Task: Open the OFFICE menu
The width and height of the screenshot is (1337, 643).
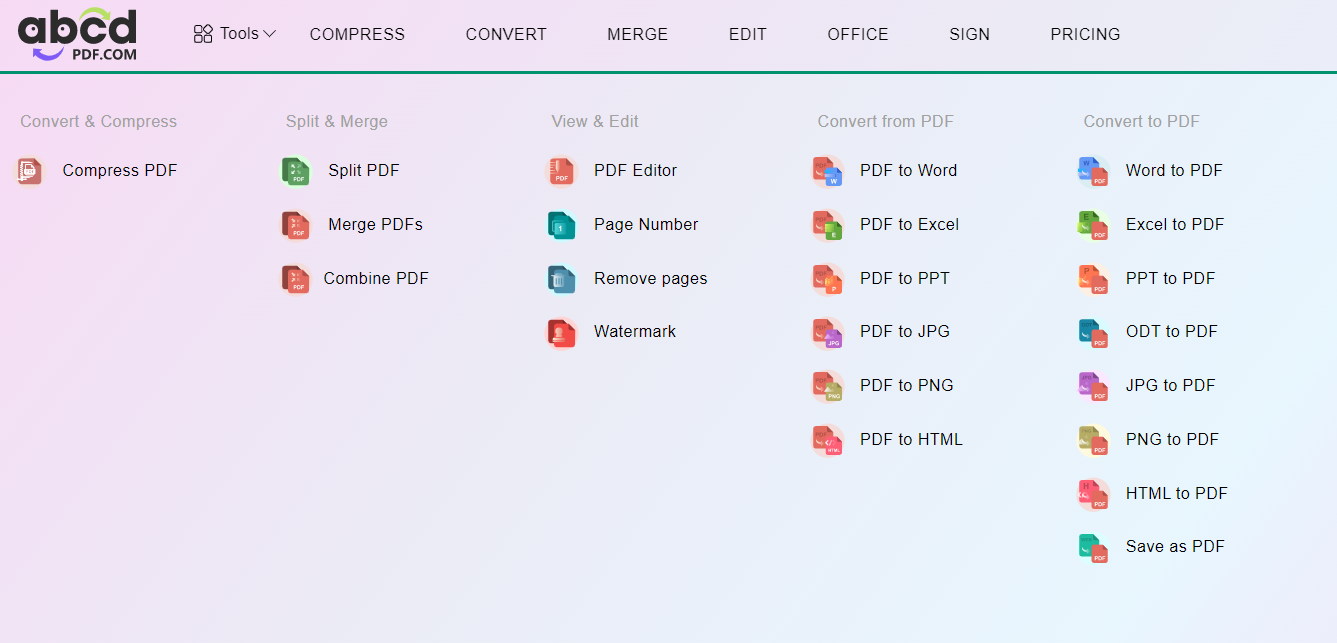Action: [858, 34]
